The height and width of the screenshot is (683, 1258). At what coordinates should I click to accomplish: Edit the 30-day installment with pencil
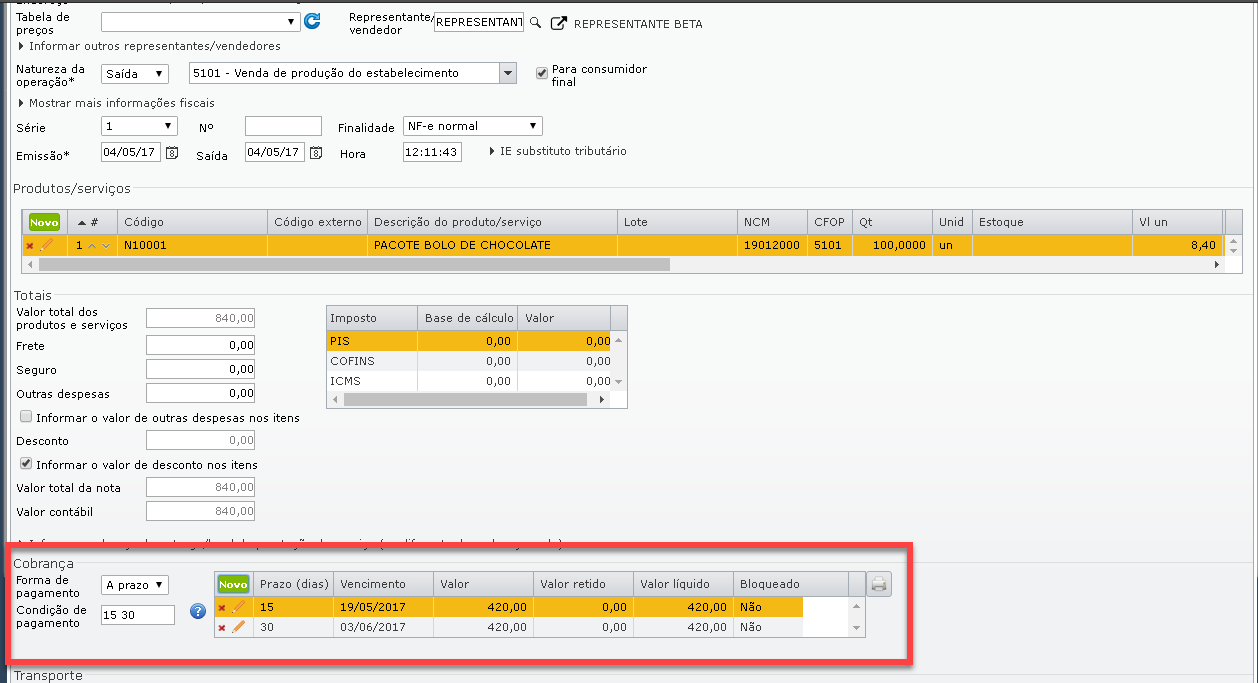(238, 627)
